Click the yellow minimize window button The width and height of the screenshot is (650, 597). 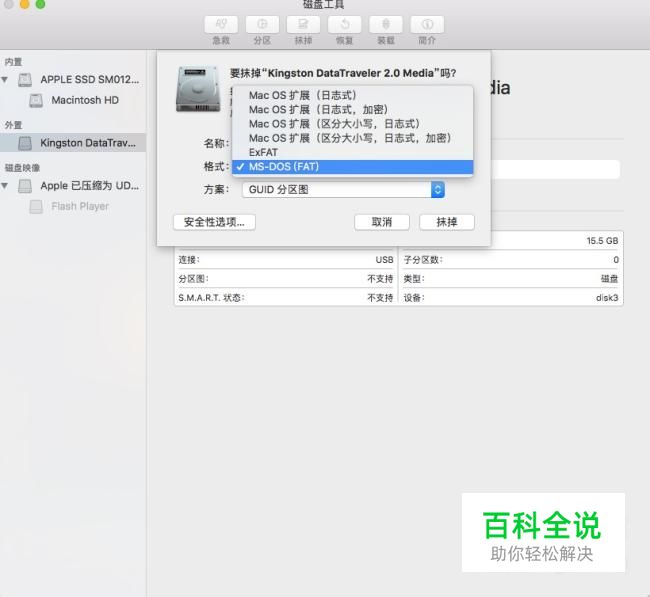(x=24, y=4)
